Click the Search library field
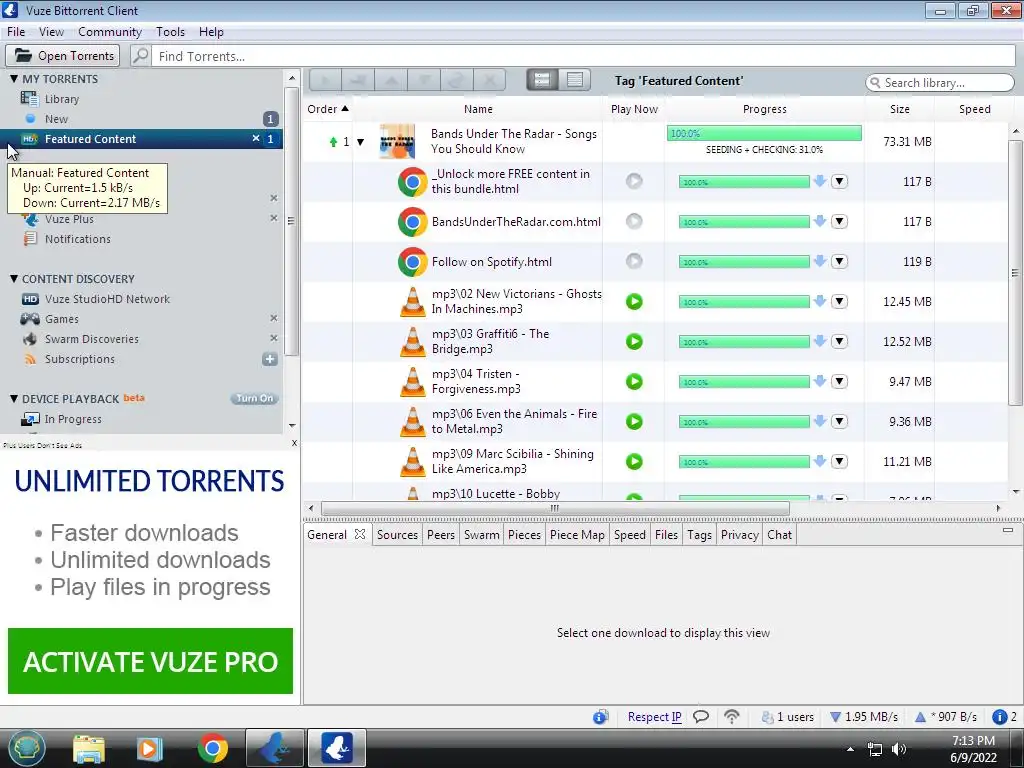The width and height of the screenshot is (1024, 768). click(940, 83)
